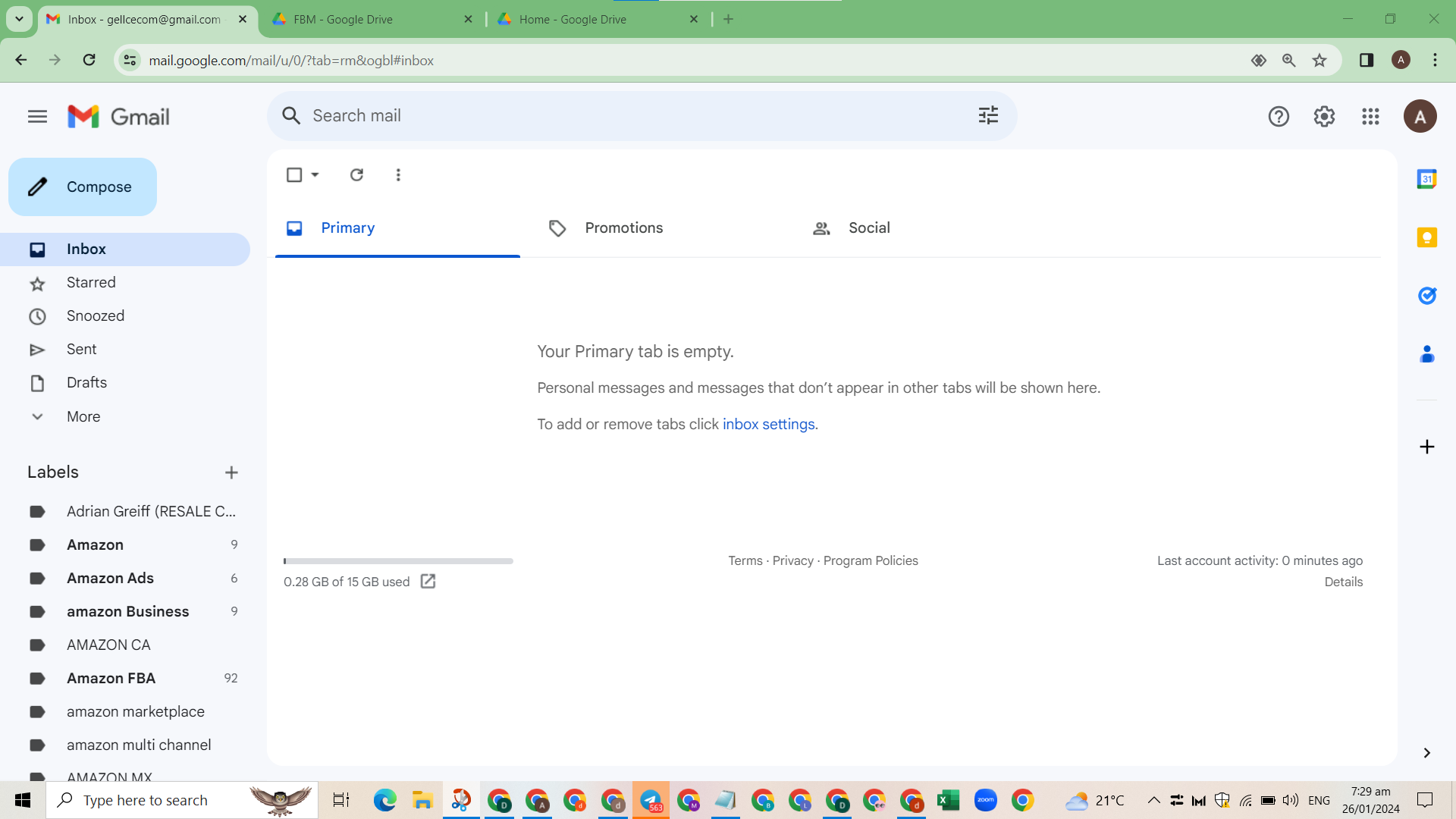
Task: Refresh the inbox mail list
Action: coord(356,175)
